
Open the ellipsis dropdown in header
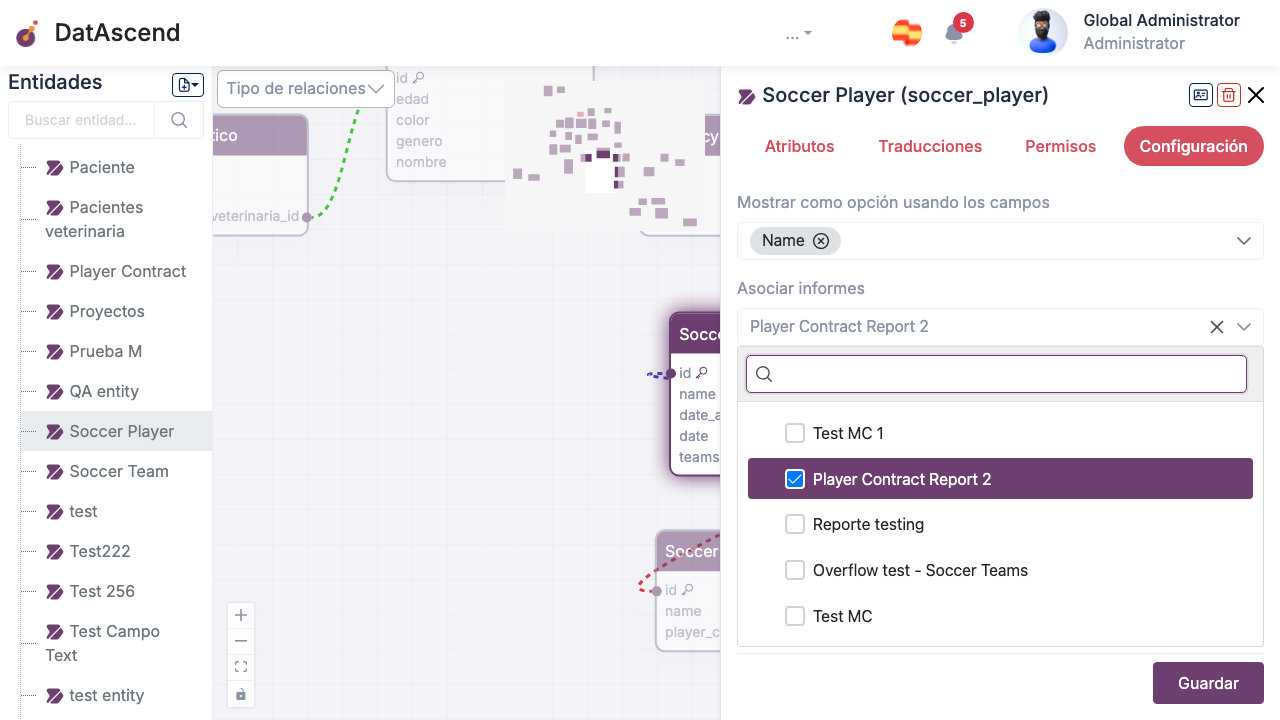coord(798,34)
